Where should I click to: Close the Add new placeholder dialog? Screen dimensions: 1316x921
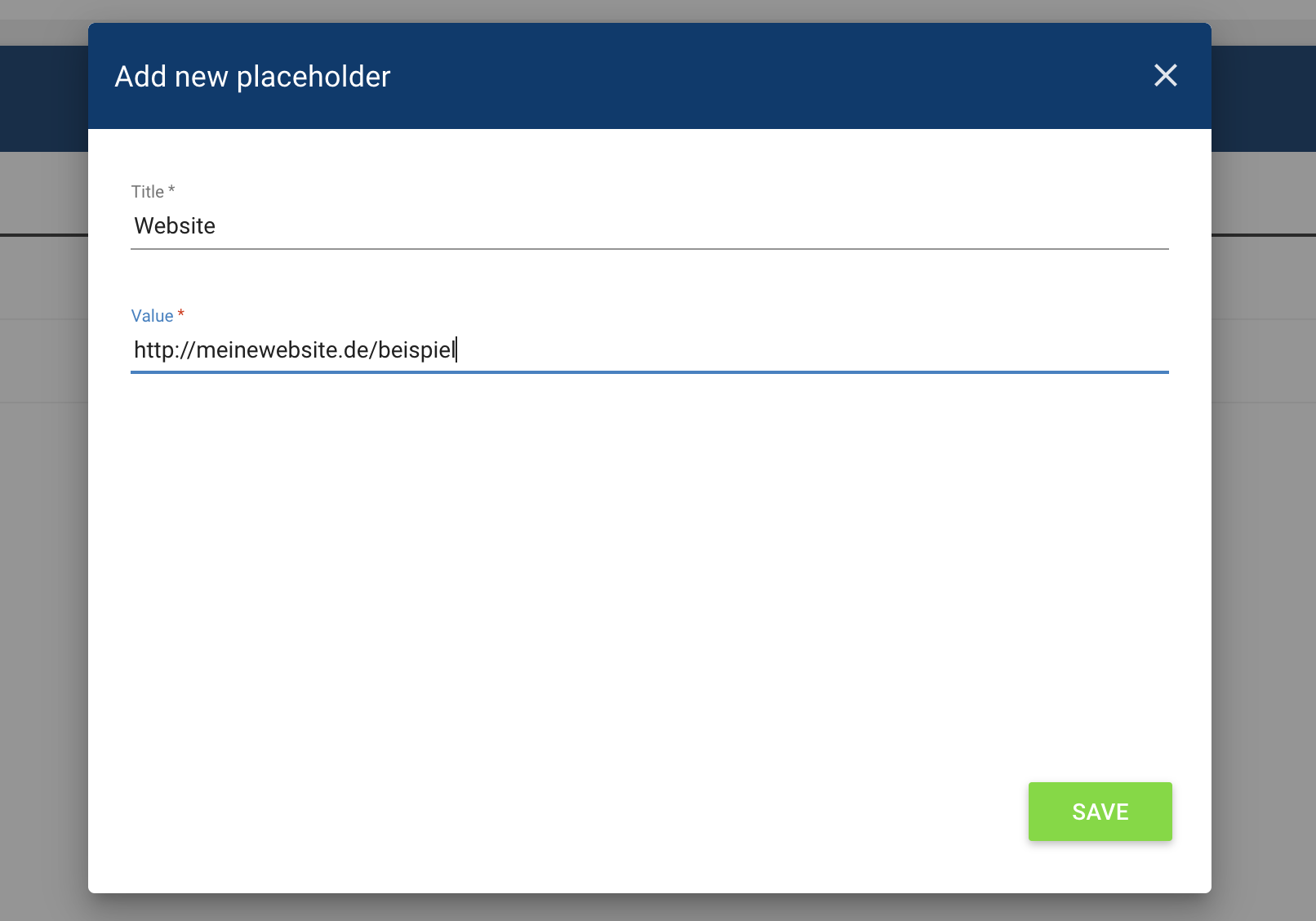[1166, 76]
